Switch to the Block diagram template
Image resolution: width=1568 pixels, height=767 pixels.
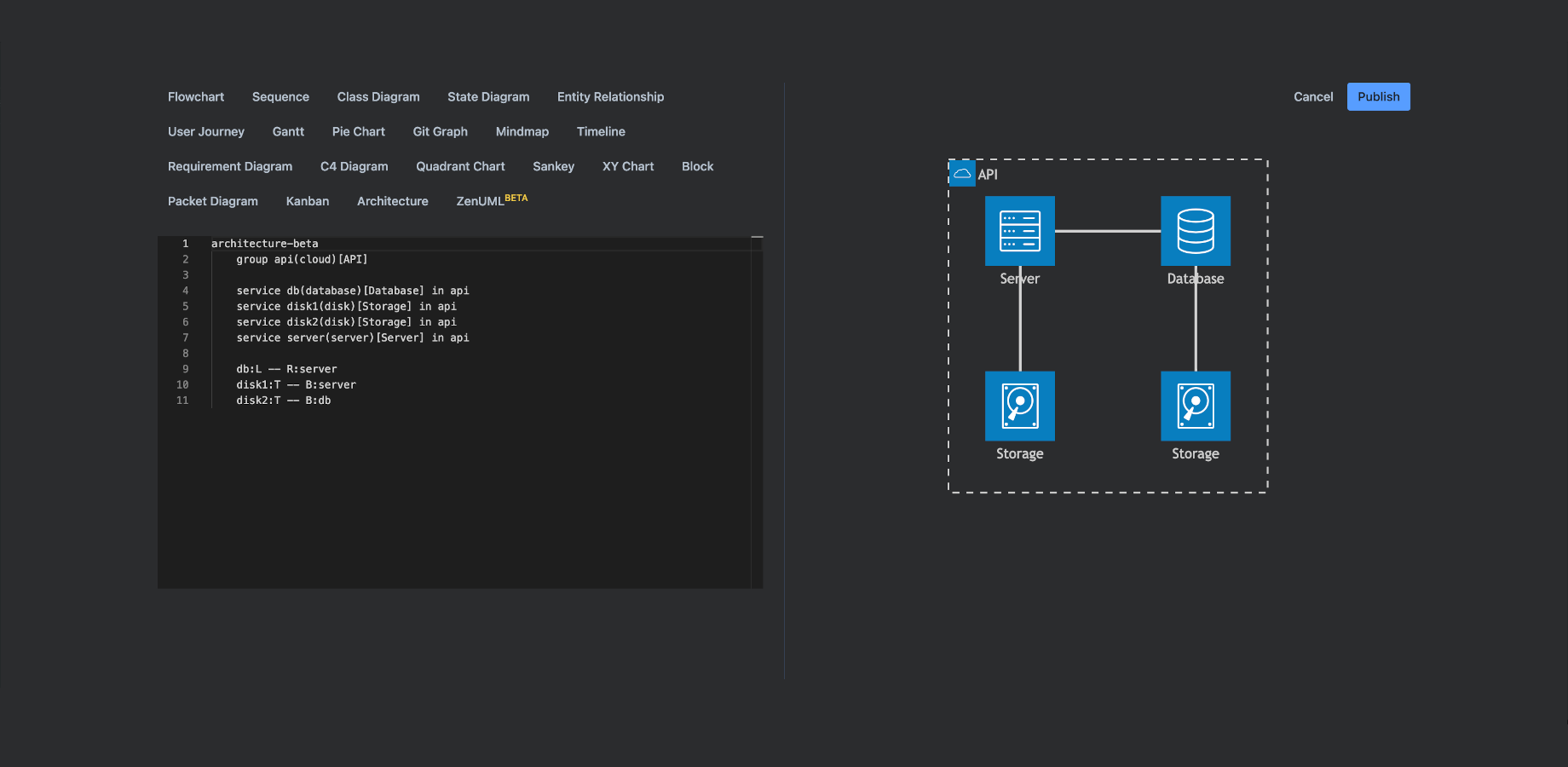coord(697,167)
